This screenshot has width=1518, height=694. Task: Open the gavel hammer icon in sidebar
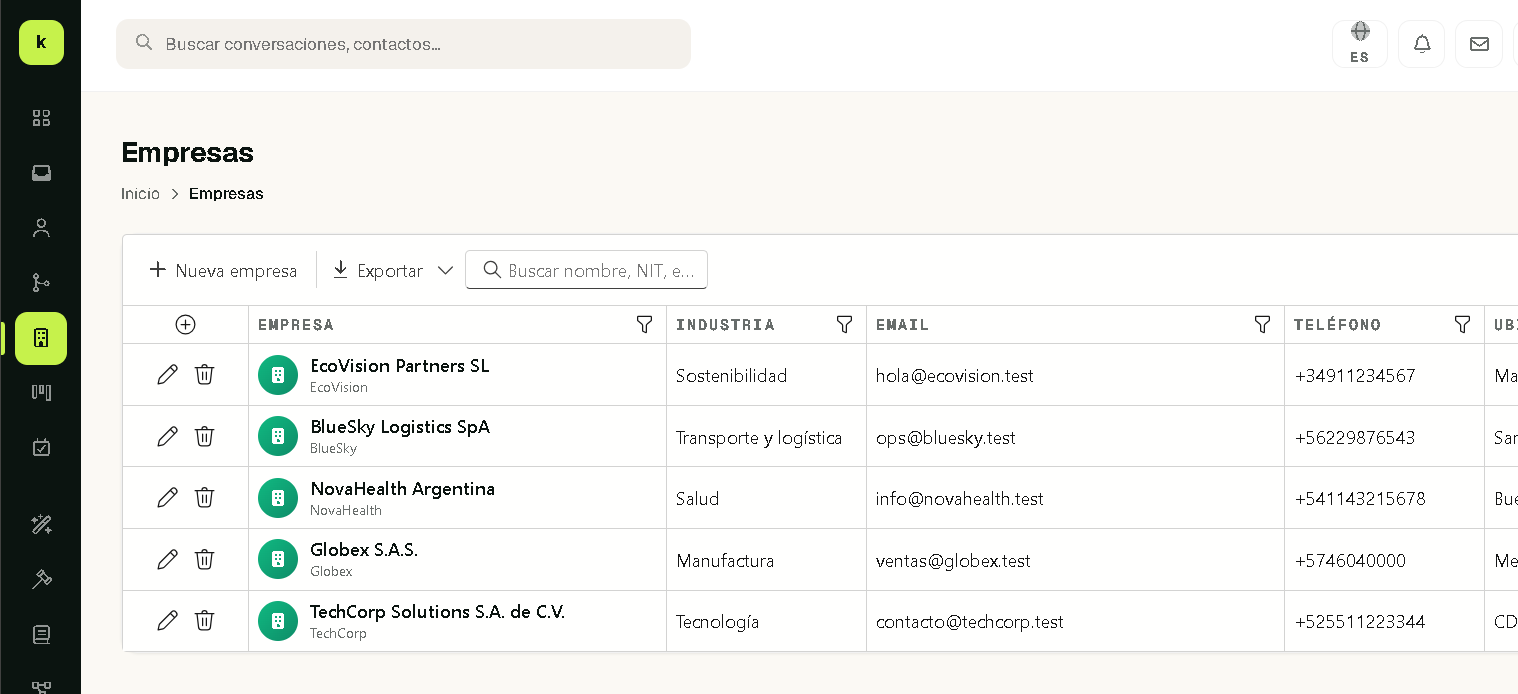(41, 579)
